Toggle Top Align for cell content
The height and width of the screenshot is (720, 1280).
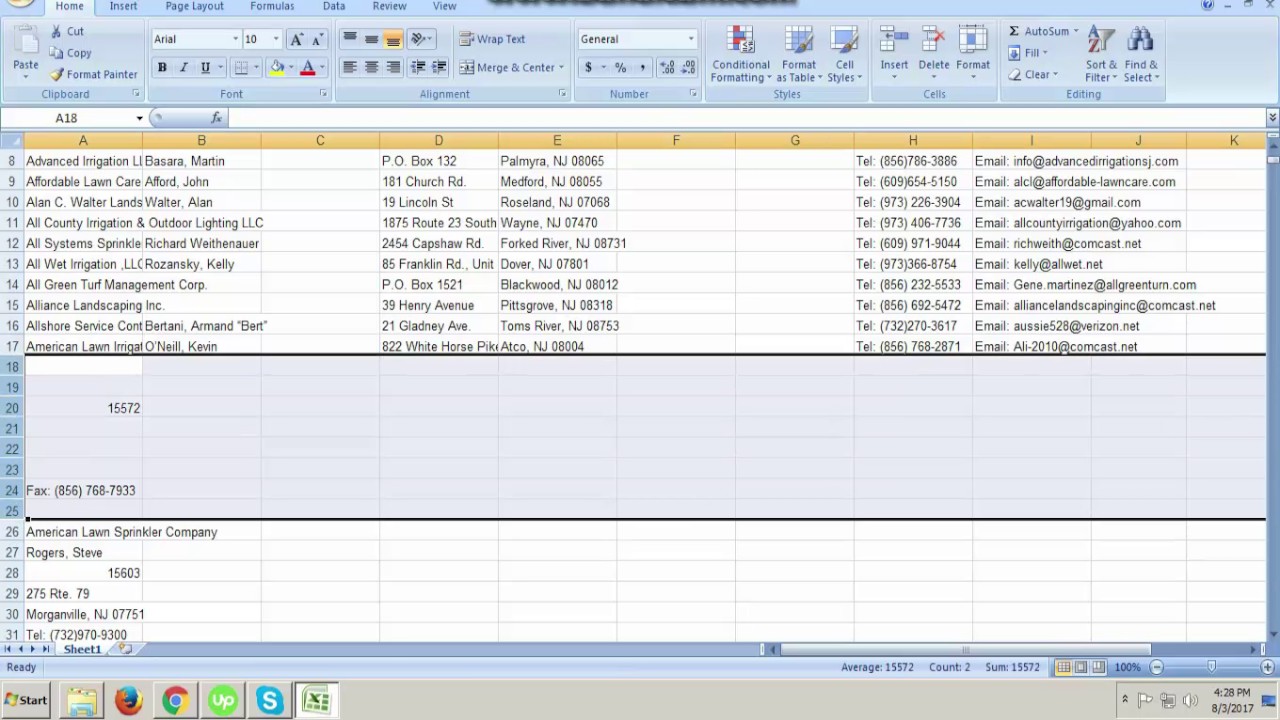[x=349, y=39]
